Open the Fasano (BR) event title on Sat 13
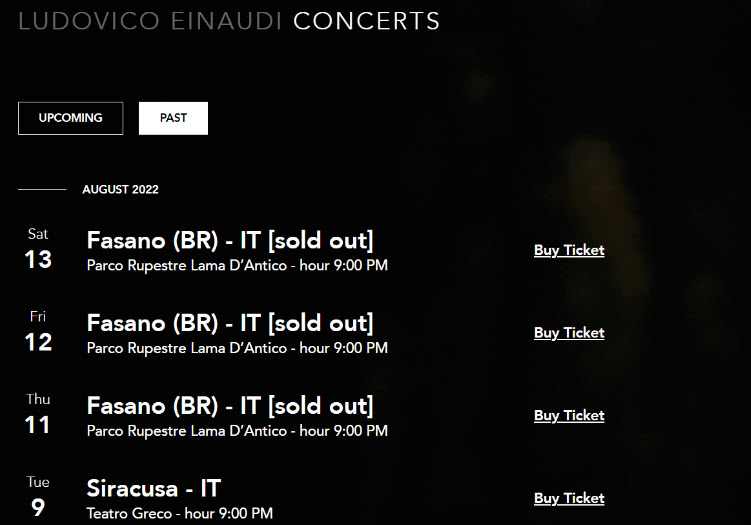751x525 pixels. [230, 240]
